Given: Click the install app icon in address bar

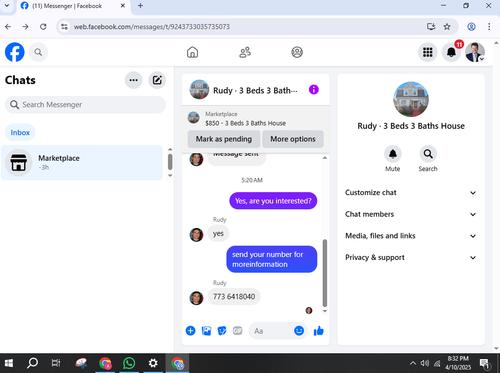Looking at the screenshot, I should (x=431, y=27).
